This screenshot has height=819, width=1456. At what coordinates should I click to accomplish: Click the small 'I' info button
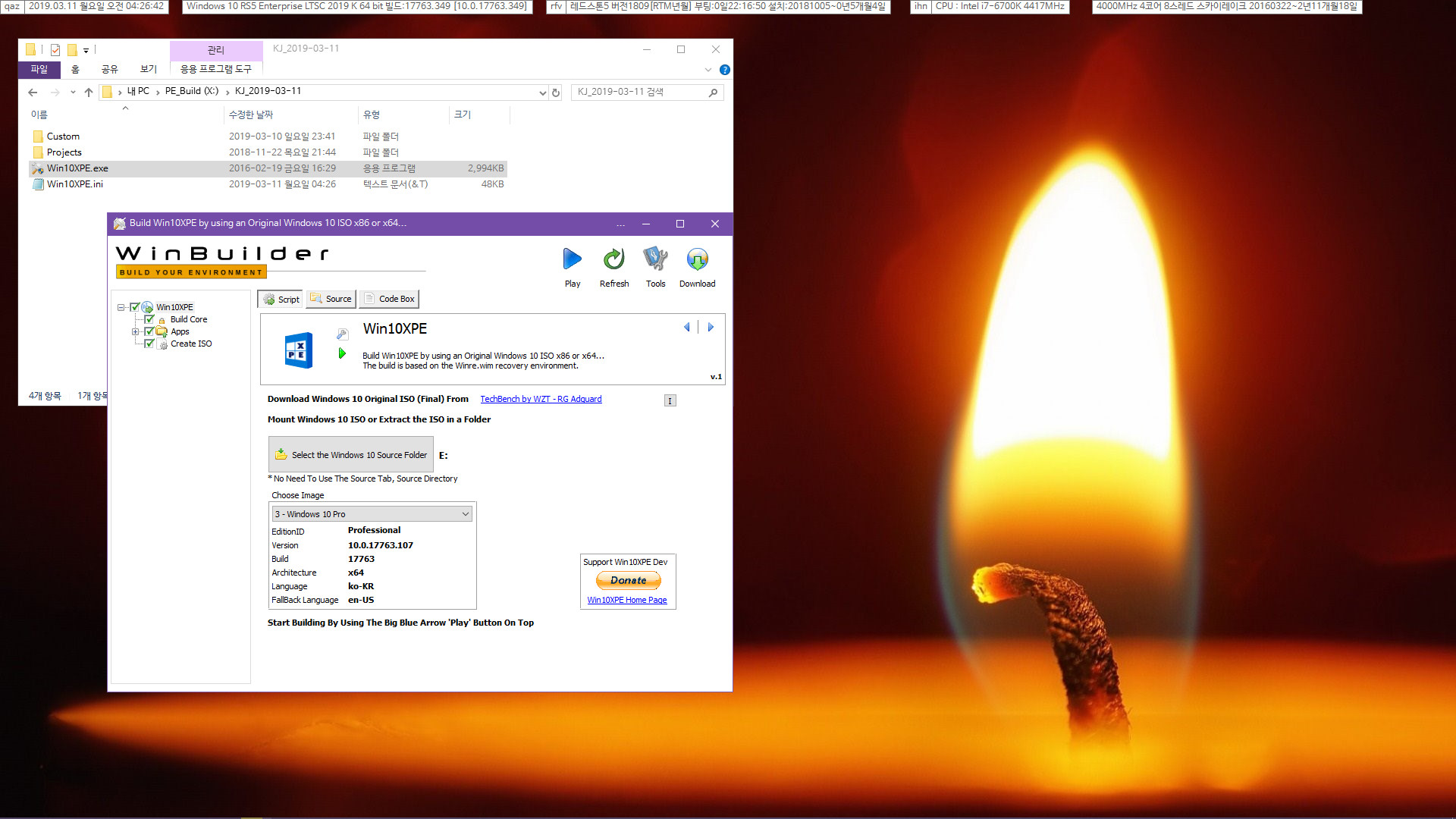670,400
